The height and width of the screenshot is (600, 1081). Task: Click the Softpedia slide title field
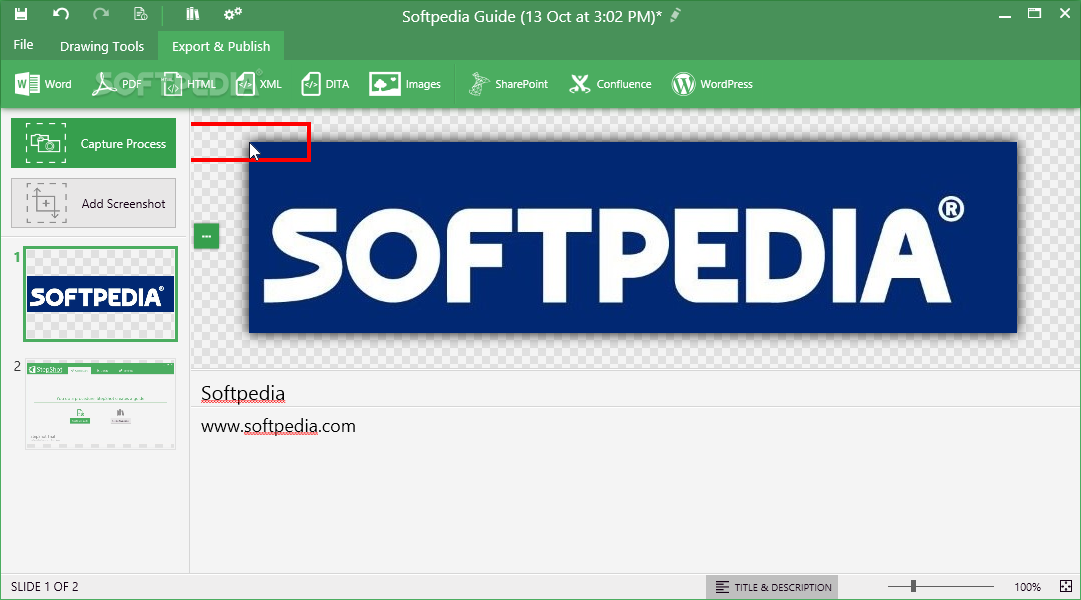(635, 392)
